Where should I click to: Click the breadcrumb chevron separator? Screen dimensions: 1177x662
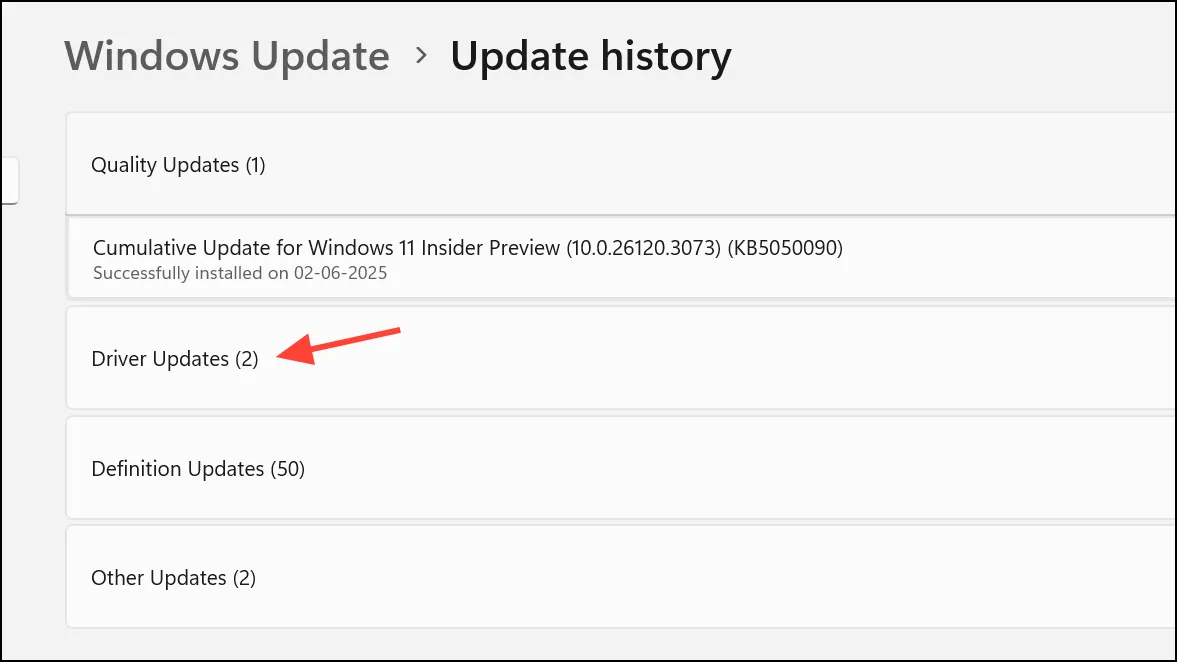click(421, 56)
